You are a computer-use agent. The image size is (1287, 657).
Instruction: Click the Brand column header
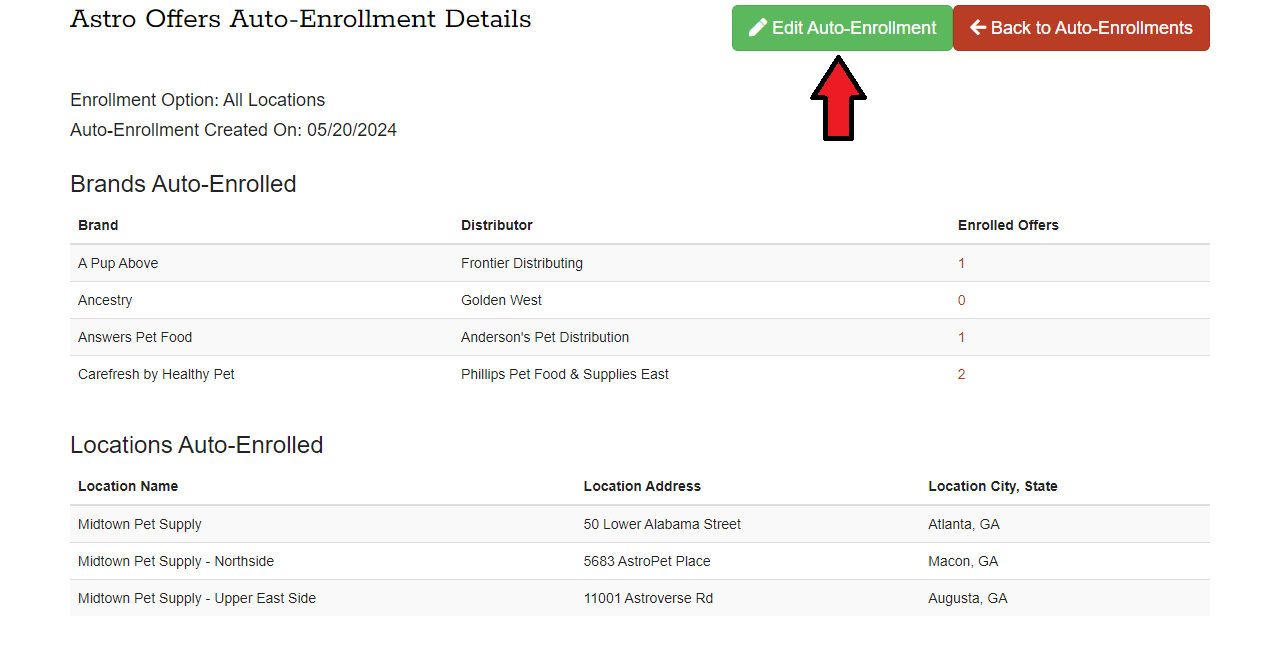(x=98, y=225)
